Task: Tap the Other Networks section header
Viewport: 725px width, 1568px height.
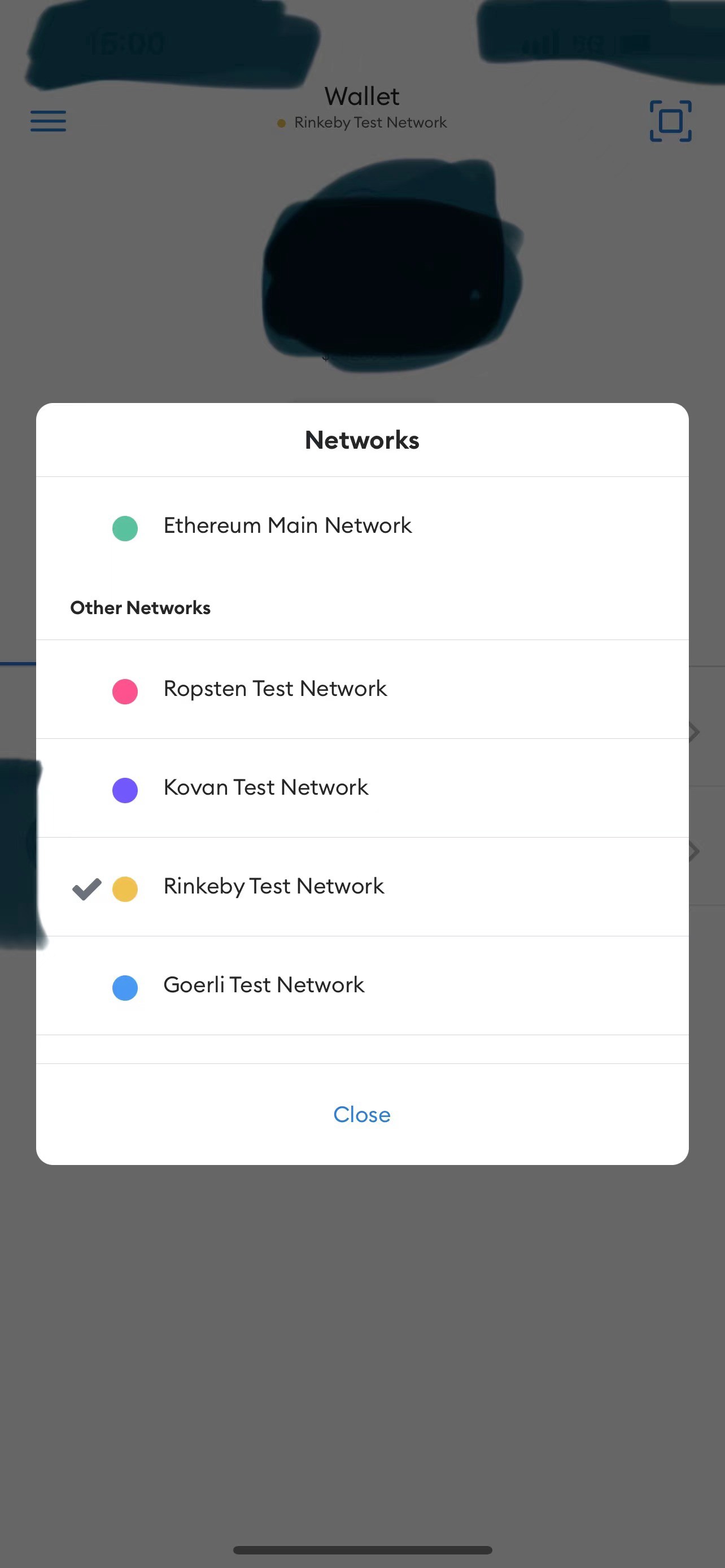Action: [x=141, y=607]
